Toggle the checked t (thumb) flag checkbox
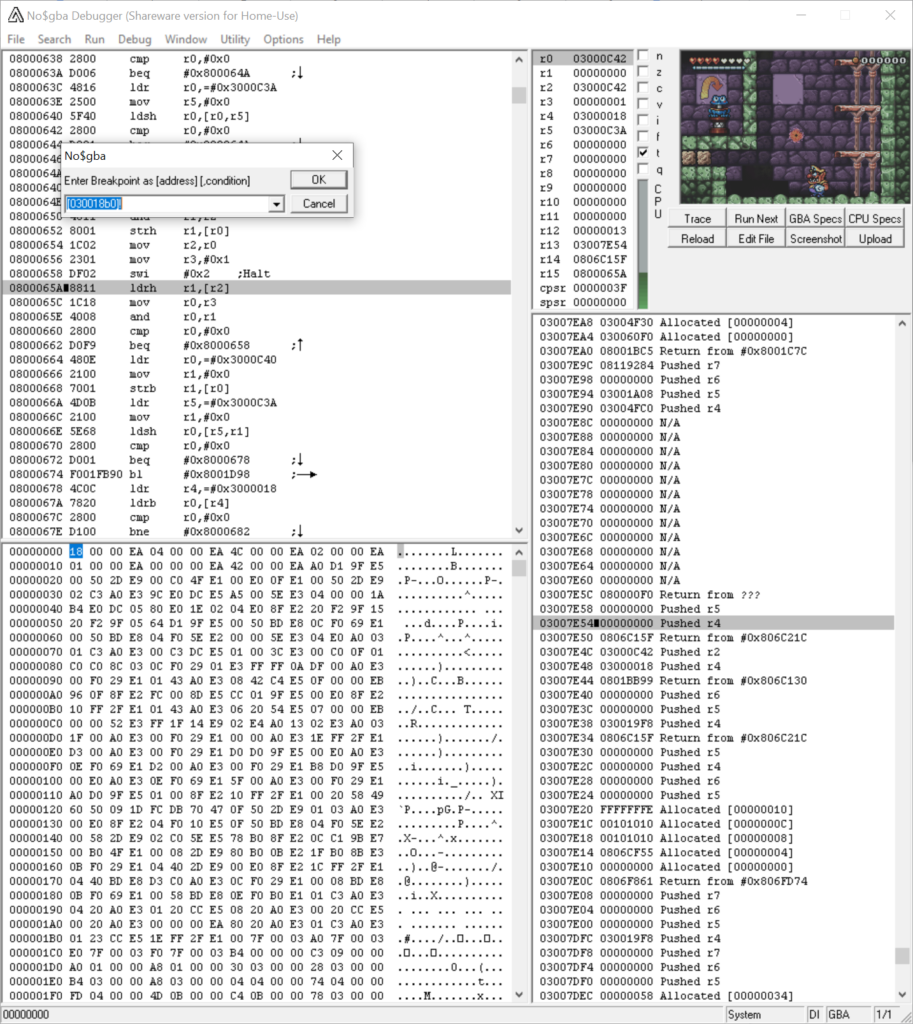Screen dimensions: 913x1024 tap(643, 153)
